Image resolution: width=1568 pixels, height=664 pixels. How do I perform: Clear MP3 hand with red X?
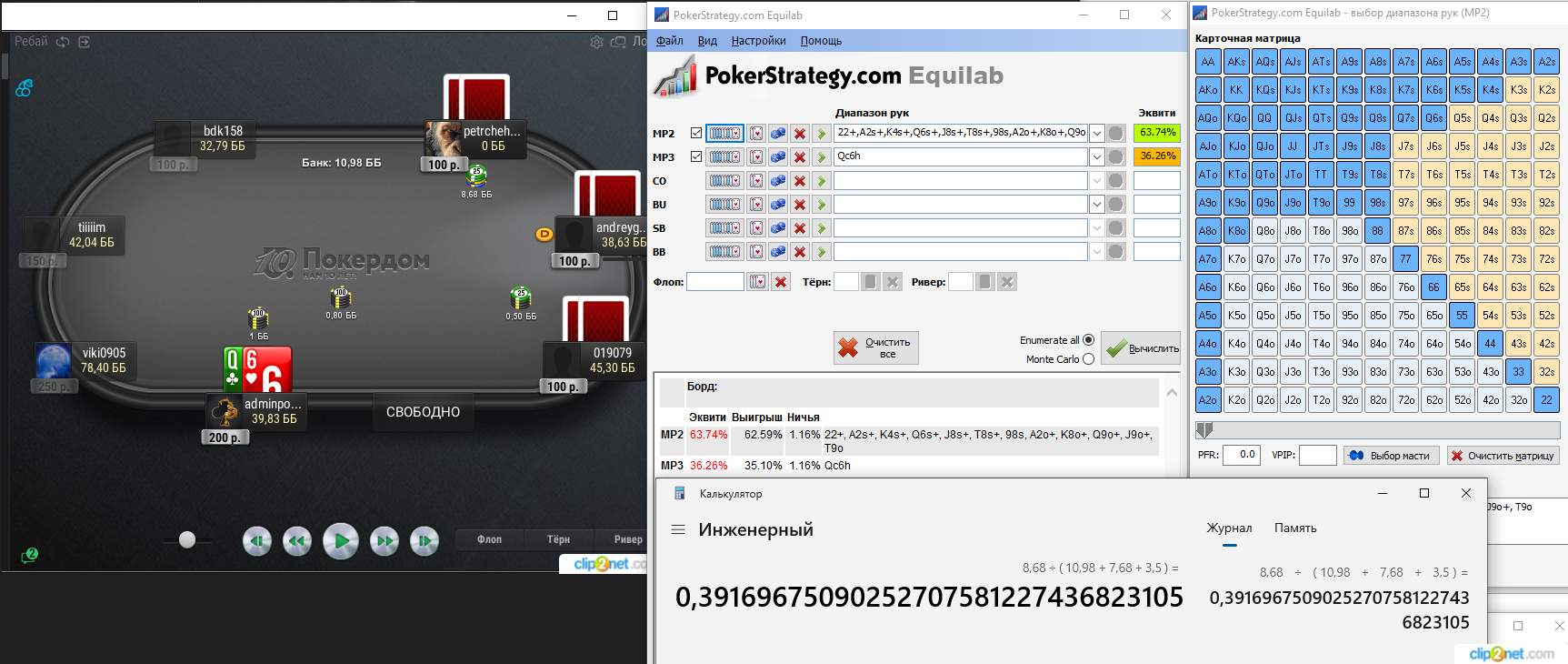tap(800, 157)
